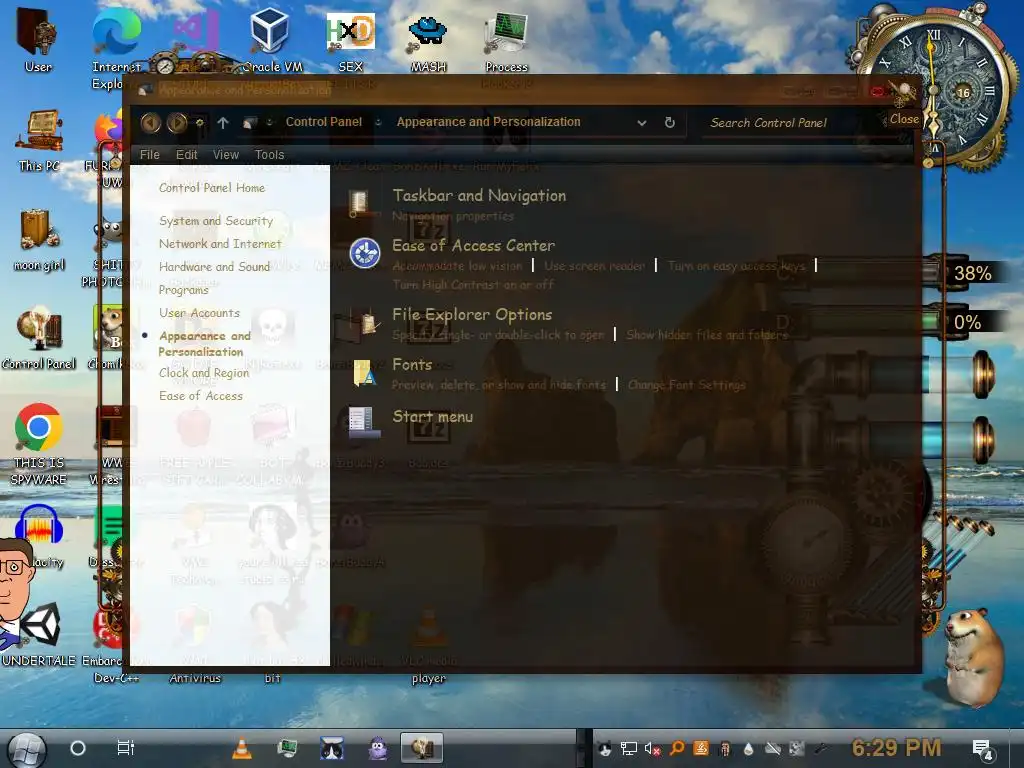The width and height of the screenshot is (1024, 768).
Task: Go to Control Panel Home
Action: pos(212,187)
